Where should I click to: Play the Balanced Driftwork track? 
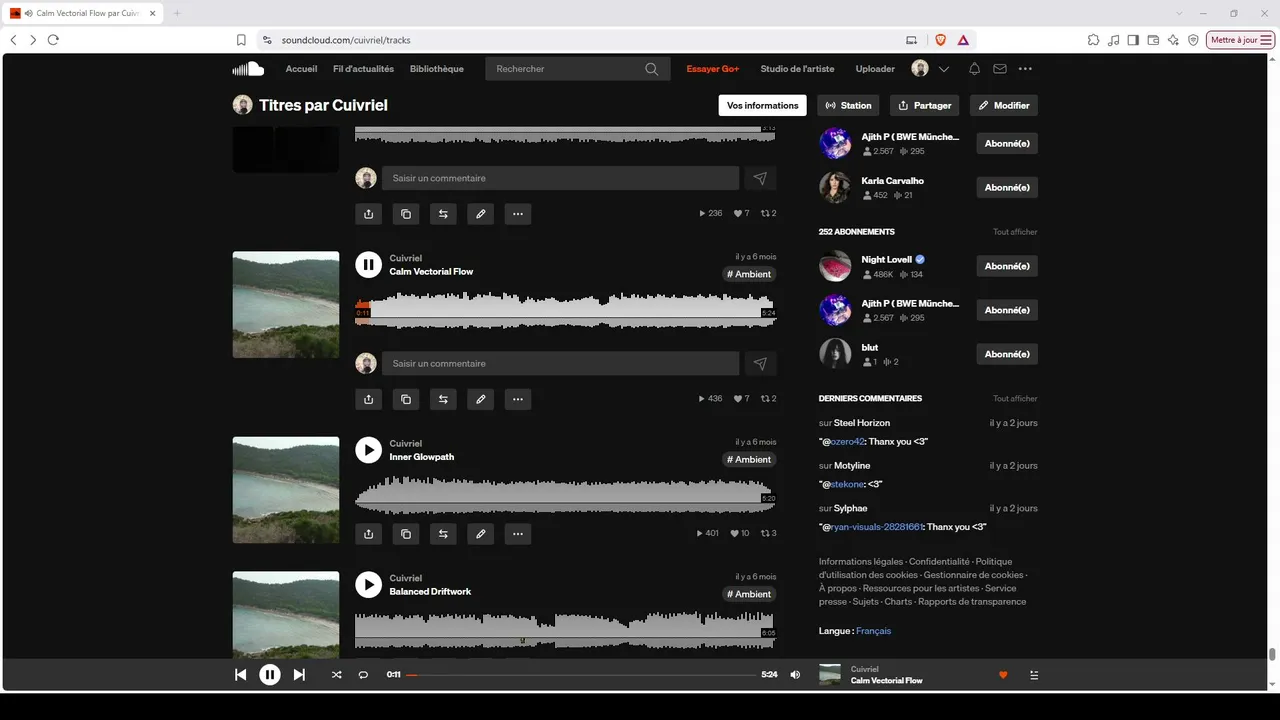[x=368, y=585]
